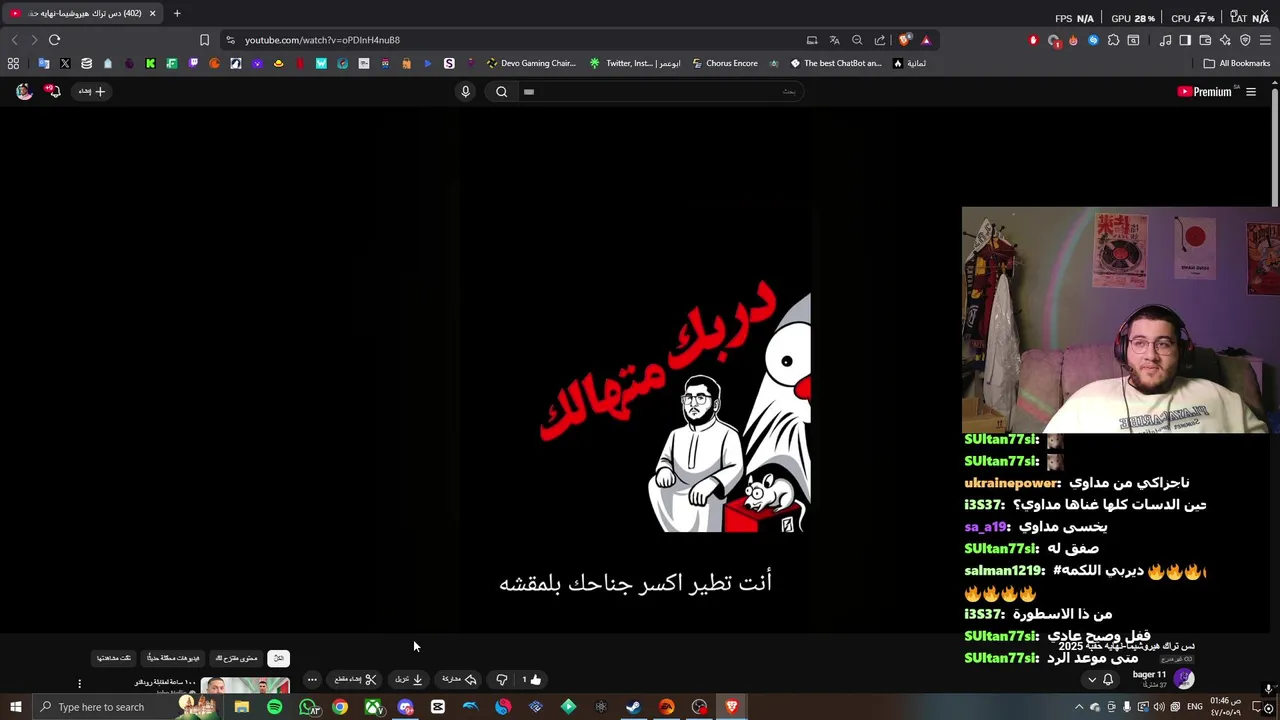Click the Download button below video
Screen dimensions: 1280x720
tap(409, 680)
